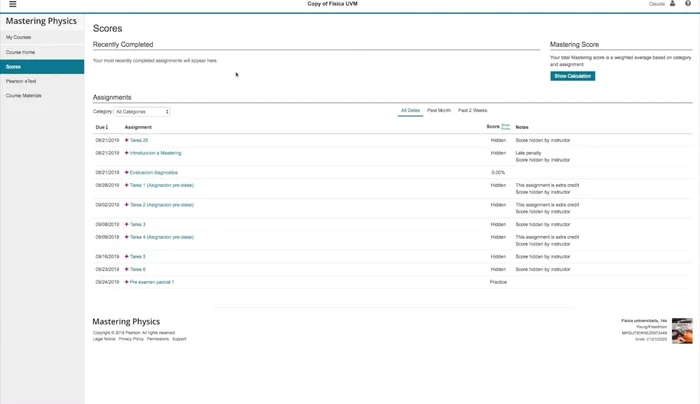Viewport: 700px width, 404px height.
Task: Expand Pre examen parcial 1 plus icon
Action: [x=126, y=282]
